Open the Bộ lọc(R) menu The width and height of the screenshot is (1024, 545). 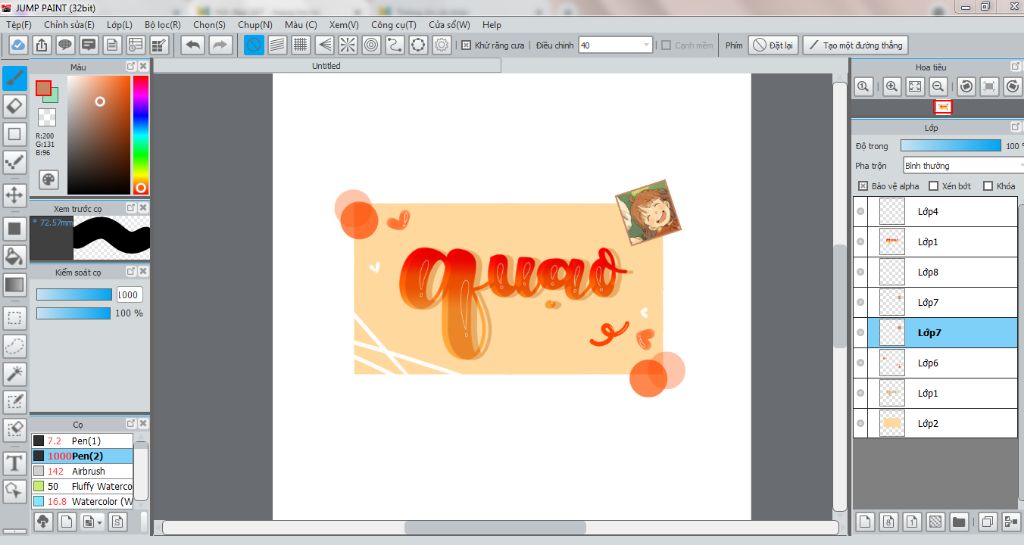pyautogui.click(x=163, y=25)
